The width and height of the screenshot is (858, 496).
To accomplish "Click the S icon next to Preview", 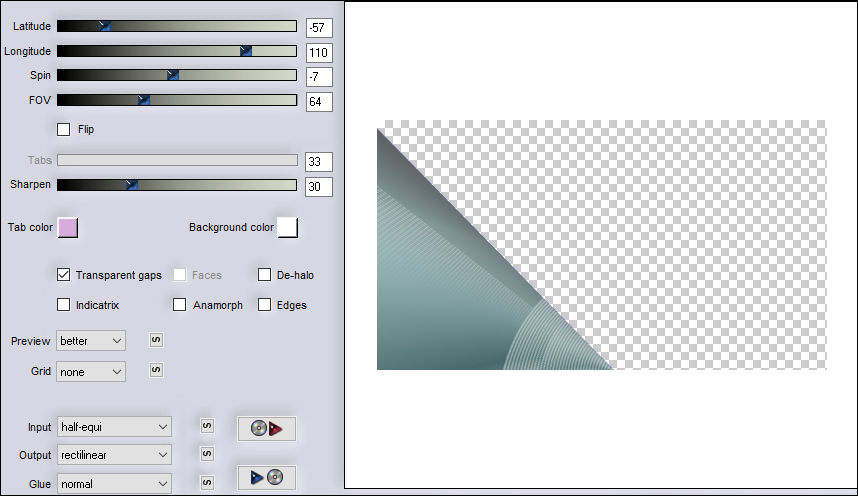I will click(x=156, y=340).
